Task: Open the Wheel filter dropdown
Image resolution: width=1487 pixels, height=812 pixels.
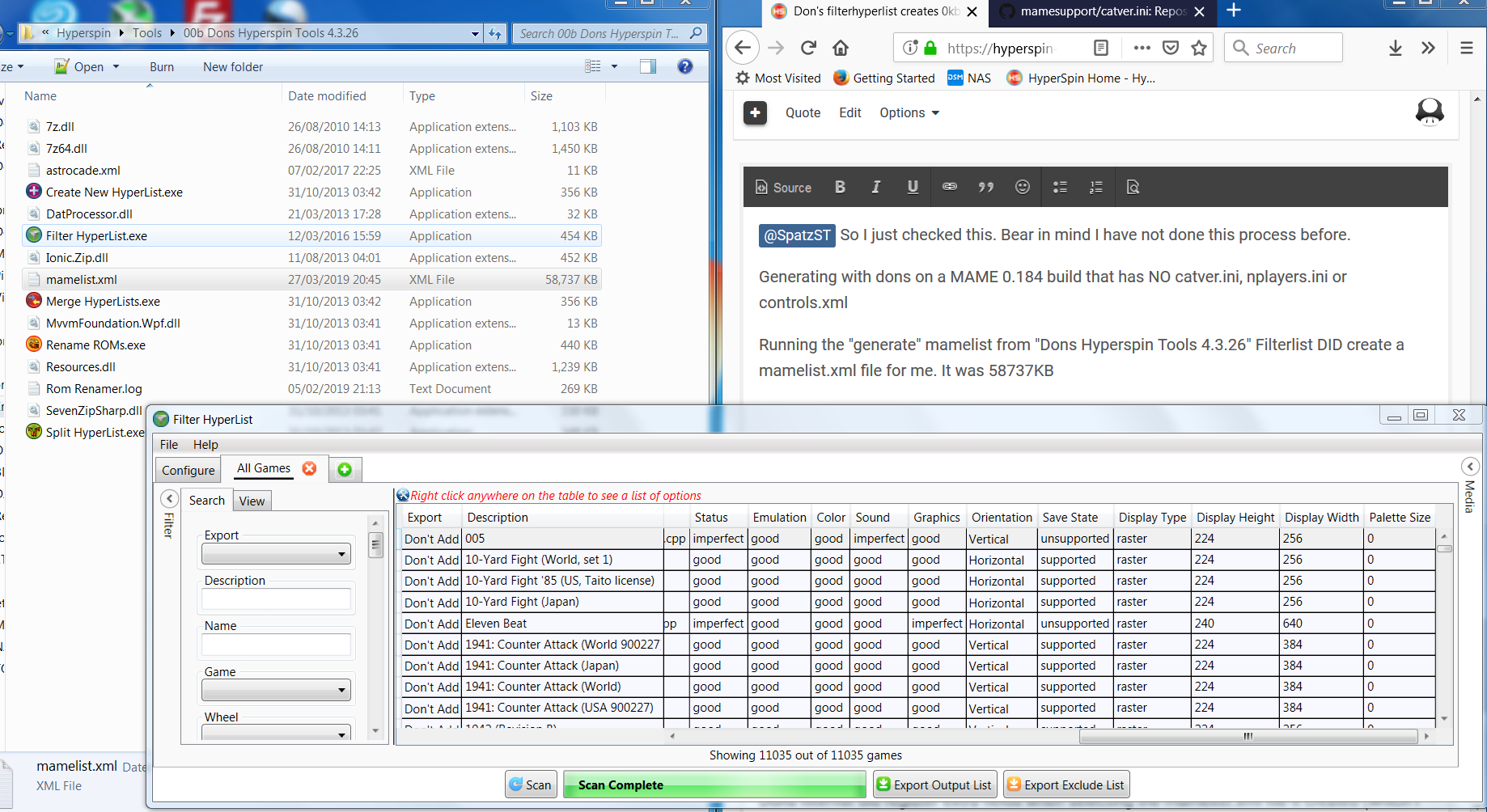Action: [276, 732]
